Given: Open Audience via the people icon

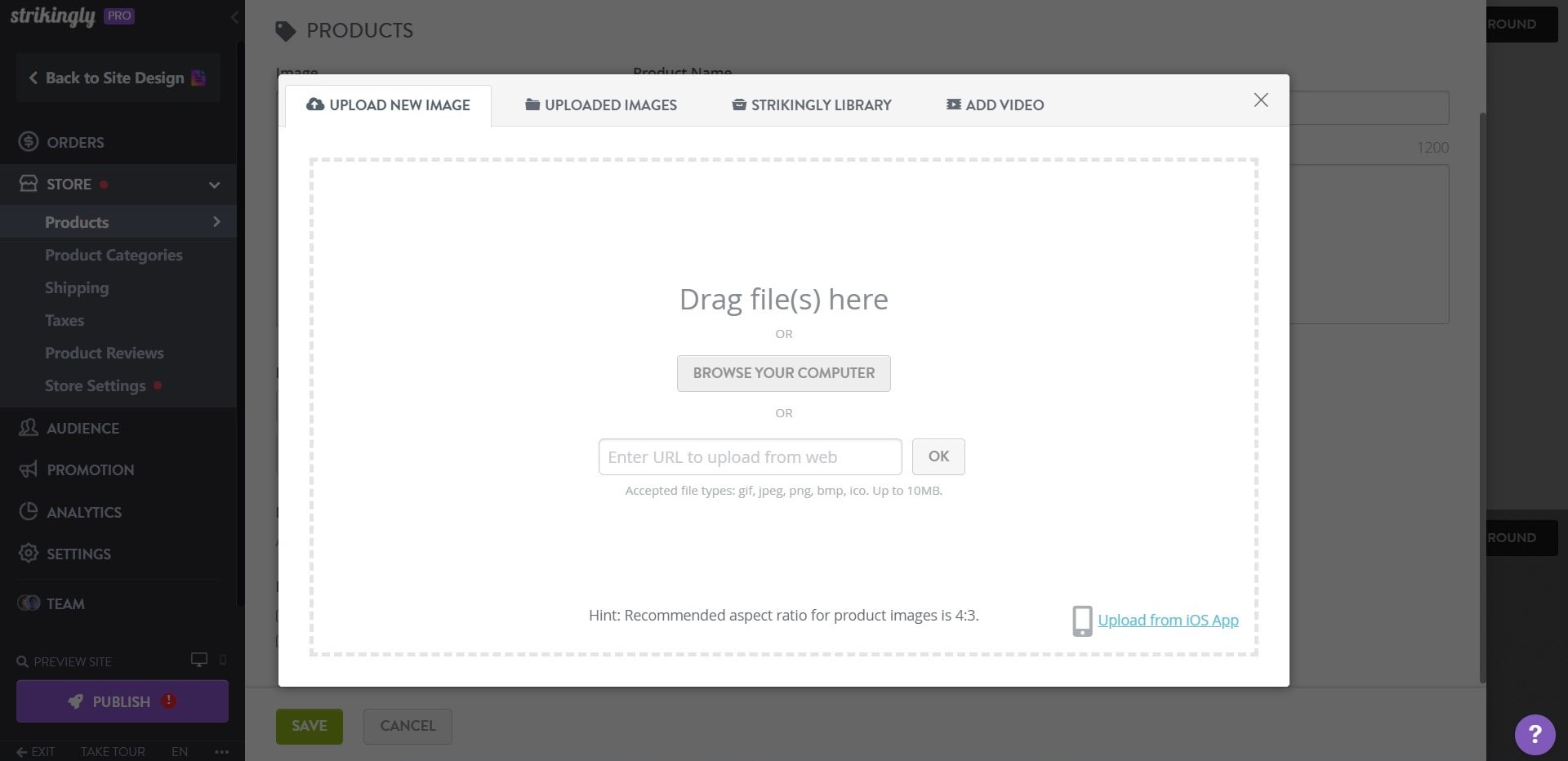Looking at the screenshot, I should coord(27,427).
